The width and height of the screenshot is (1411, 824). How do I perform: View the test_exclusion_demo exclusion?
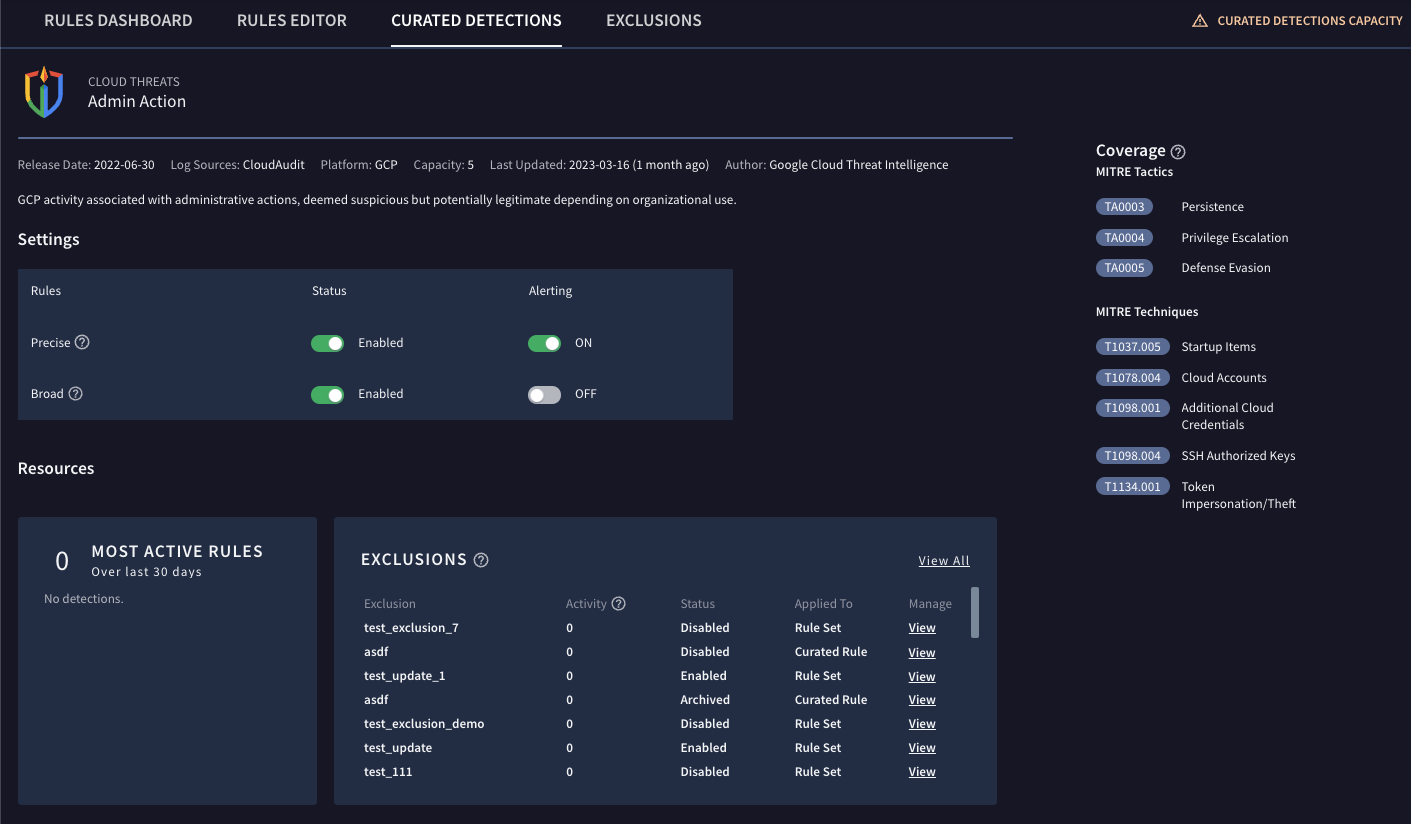(921, 723)
